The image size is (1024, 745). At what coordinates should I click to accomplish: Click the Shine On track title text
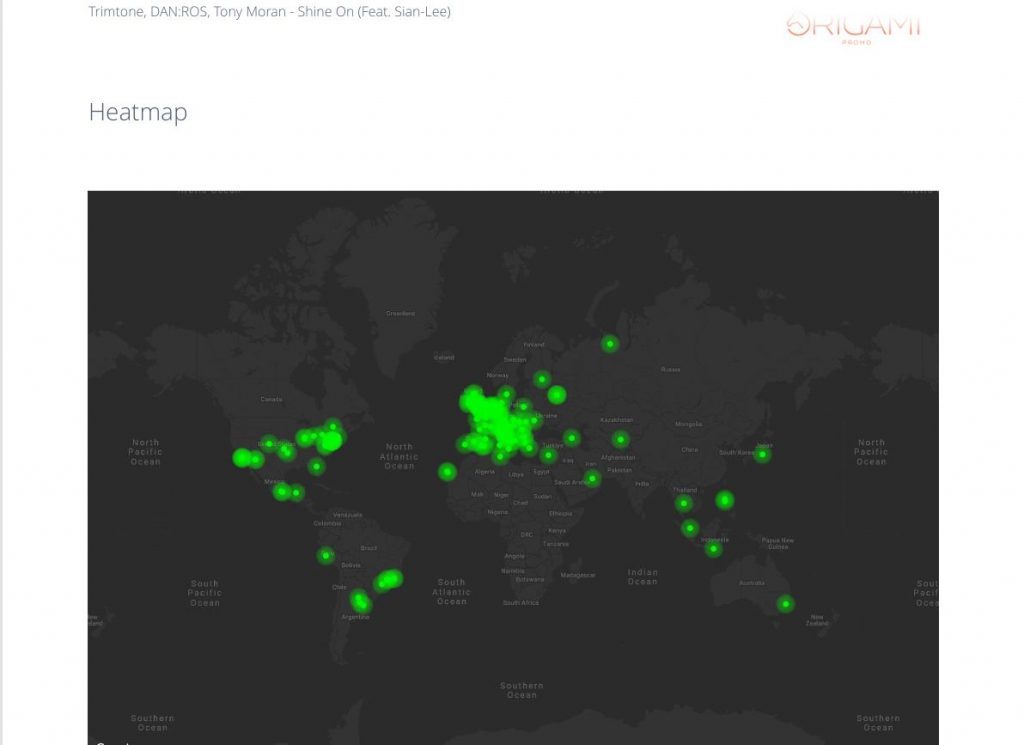click(x=269, y=12)
